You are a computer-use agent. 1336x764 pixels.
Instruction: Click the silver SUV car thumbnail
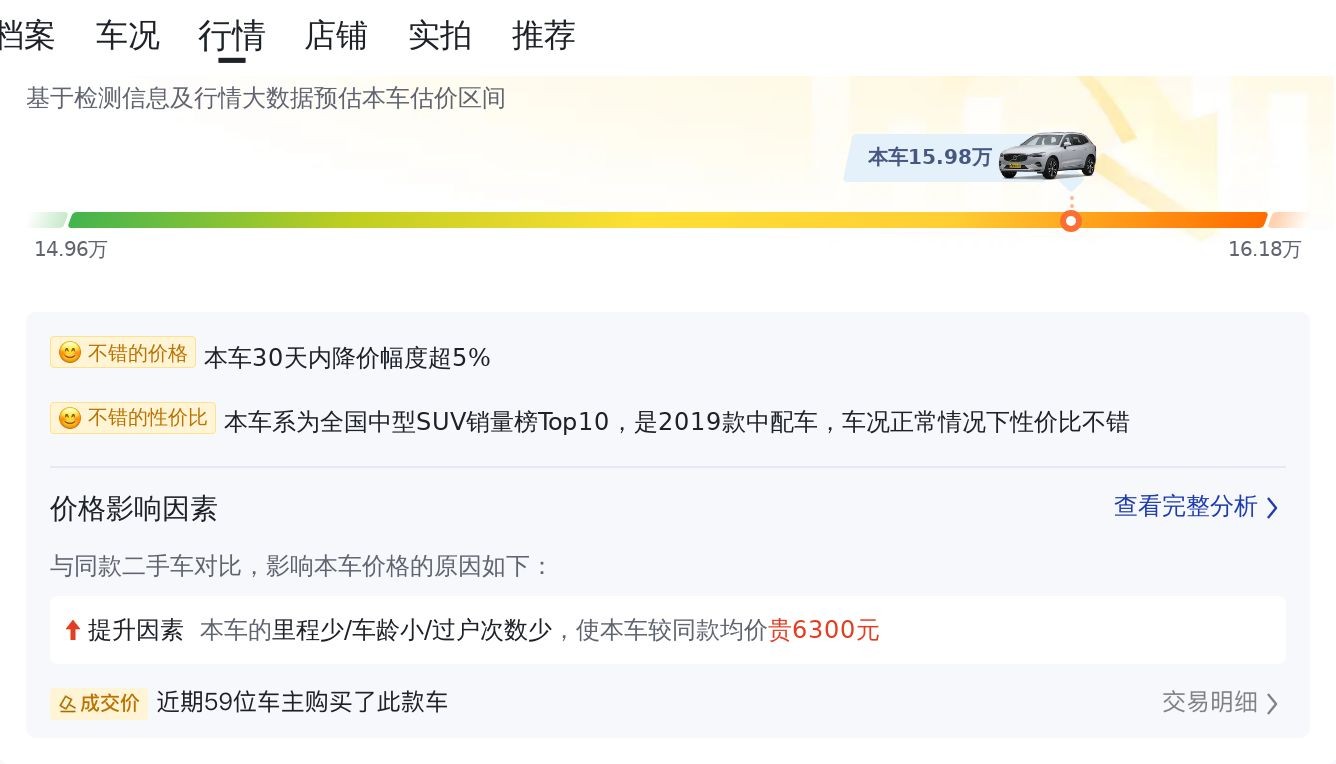(x=1047, y=156)
